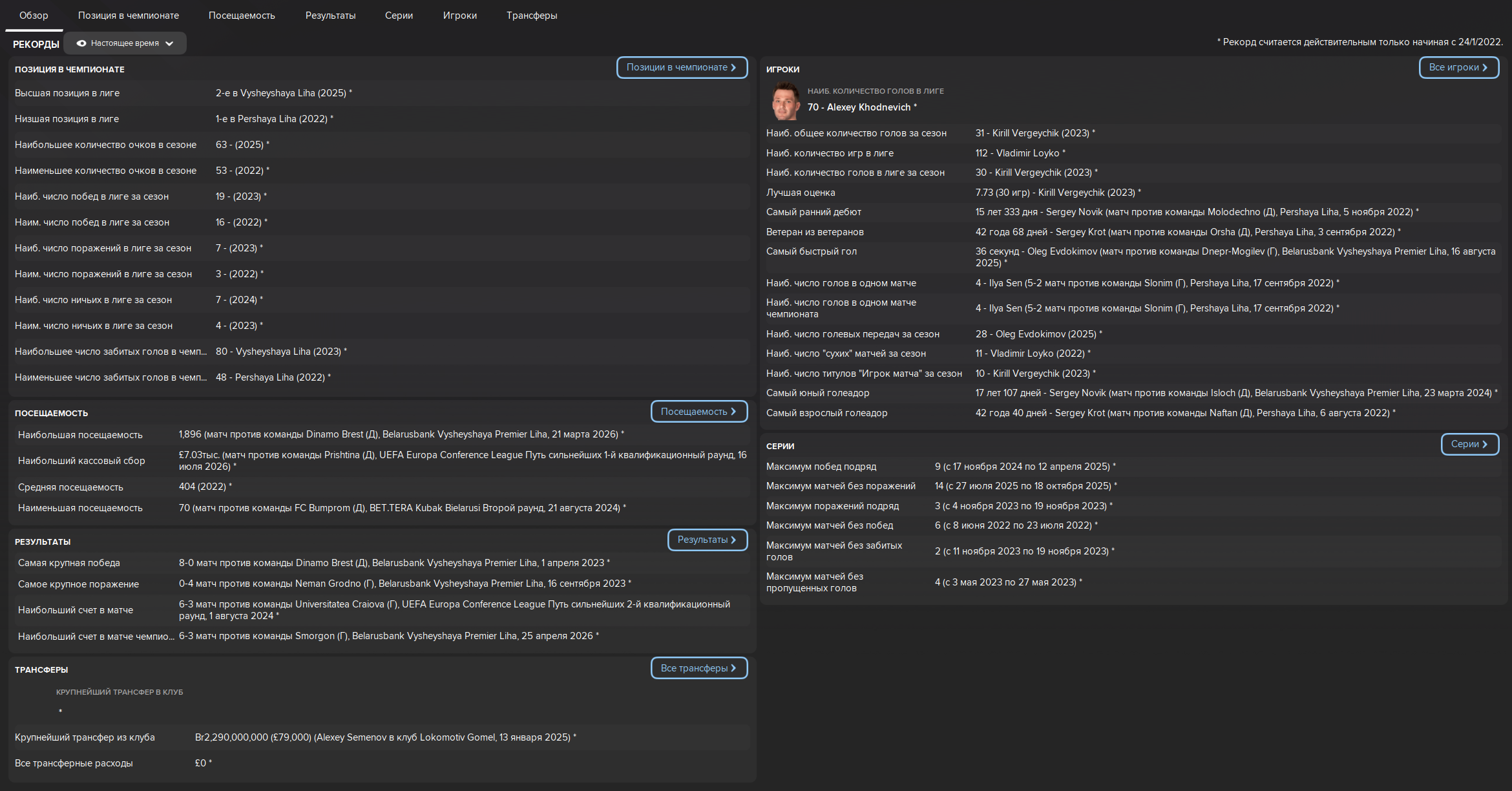
Task: Open the Настоящее время dropdown
Action: tap(125, 43)
